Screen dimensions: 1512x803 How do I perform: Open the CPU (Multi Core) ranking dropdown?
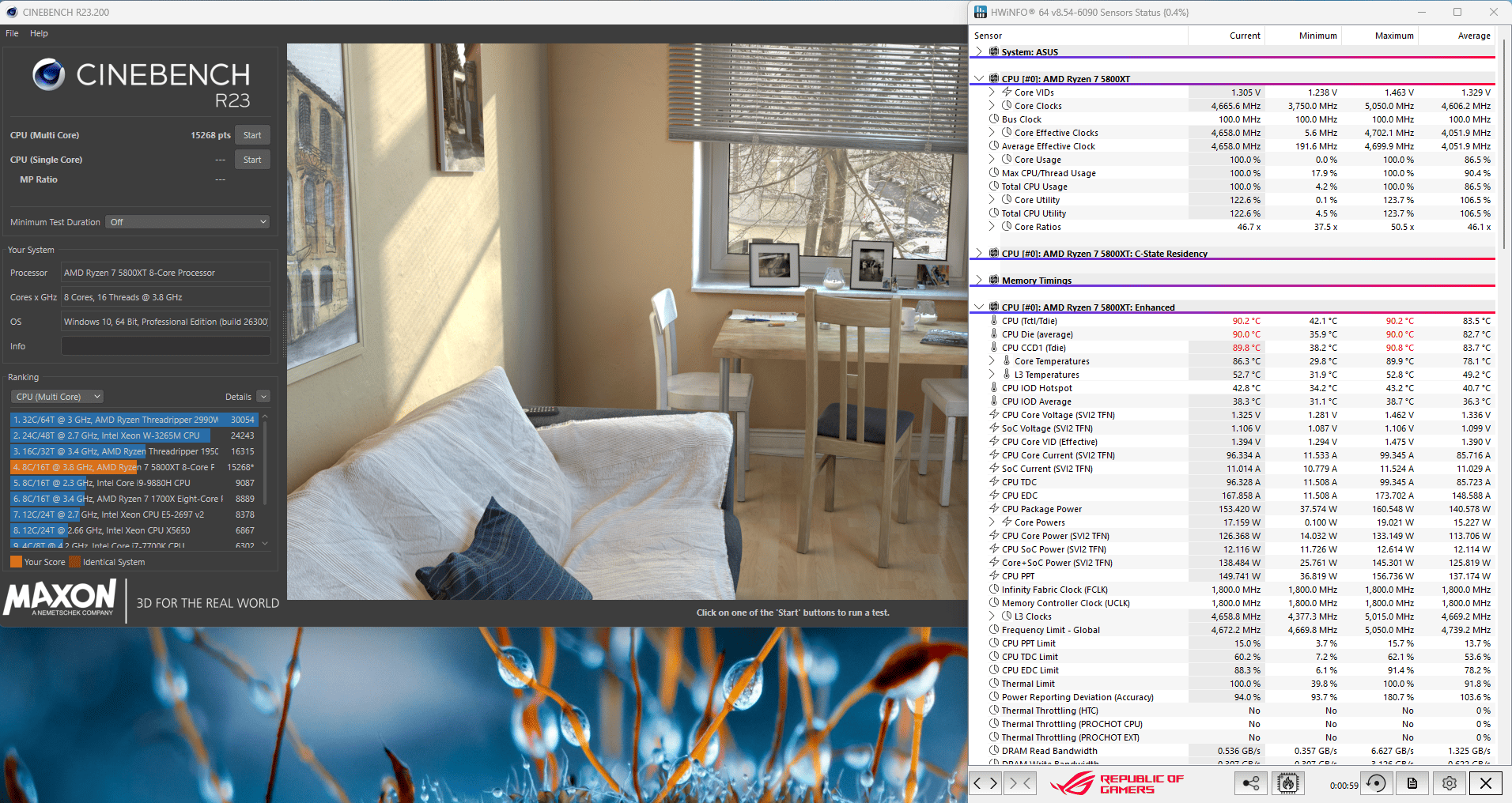point(58,397)
